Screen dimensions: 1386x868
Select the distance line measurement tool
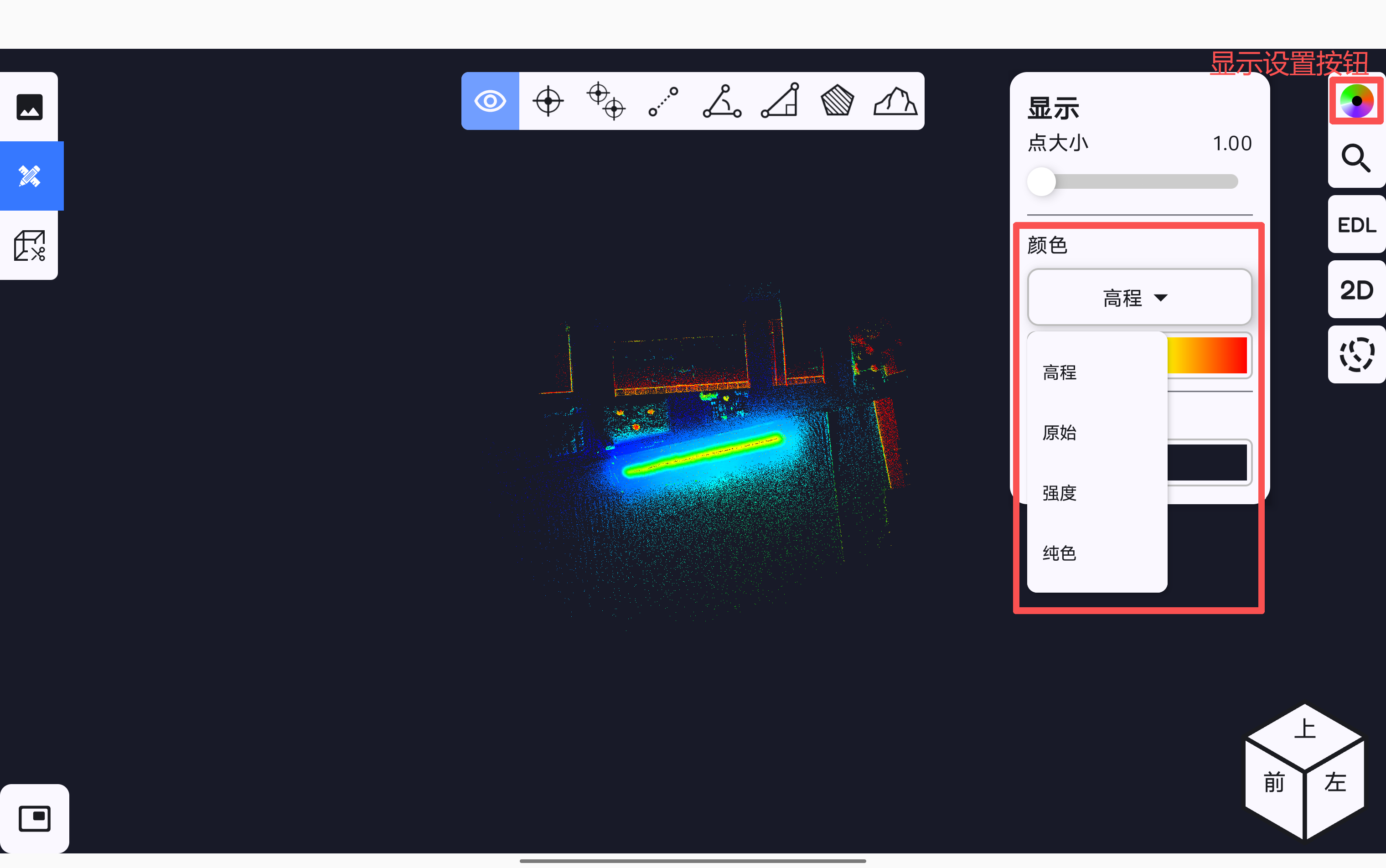[663, 101]
